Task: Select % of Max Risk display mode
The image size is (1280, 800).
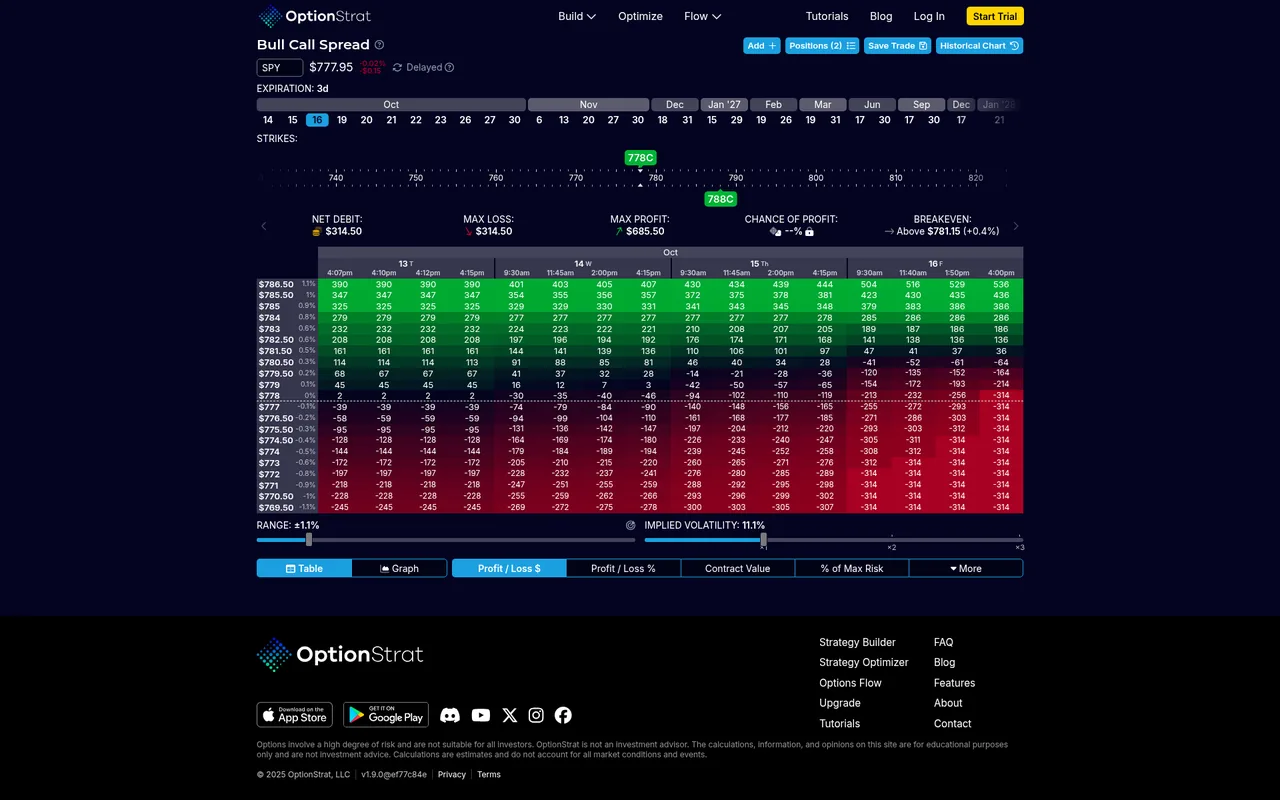Action: click(x=852, y=568)
